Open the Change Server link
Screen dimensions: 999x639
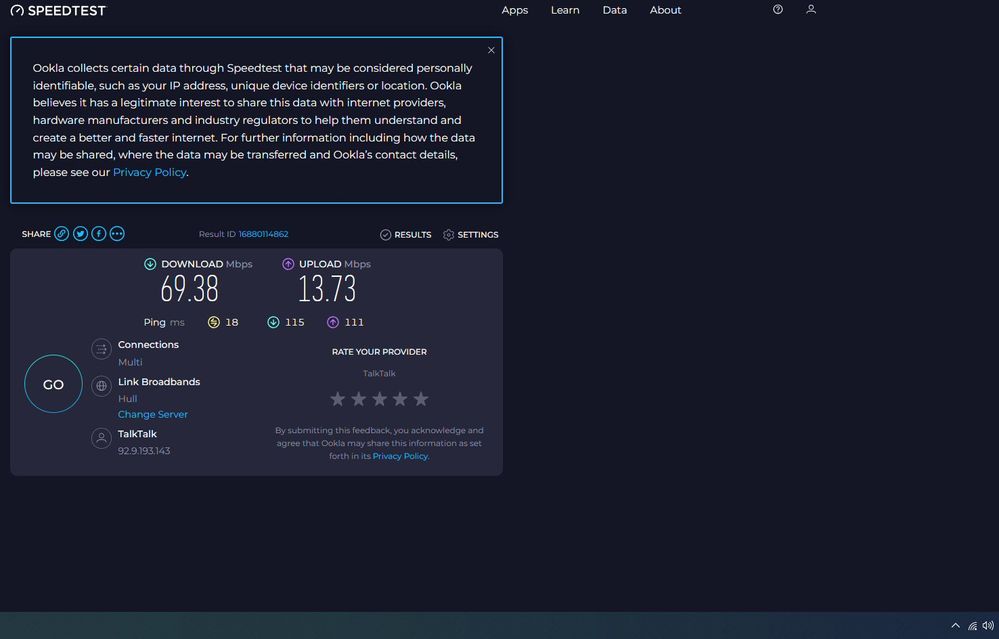(x=152, y=414)
